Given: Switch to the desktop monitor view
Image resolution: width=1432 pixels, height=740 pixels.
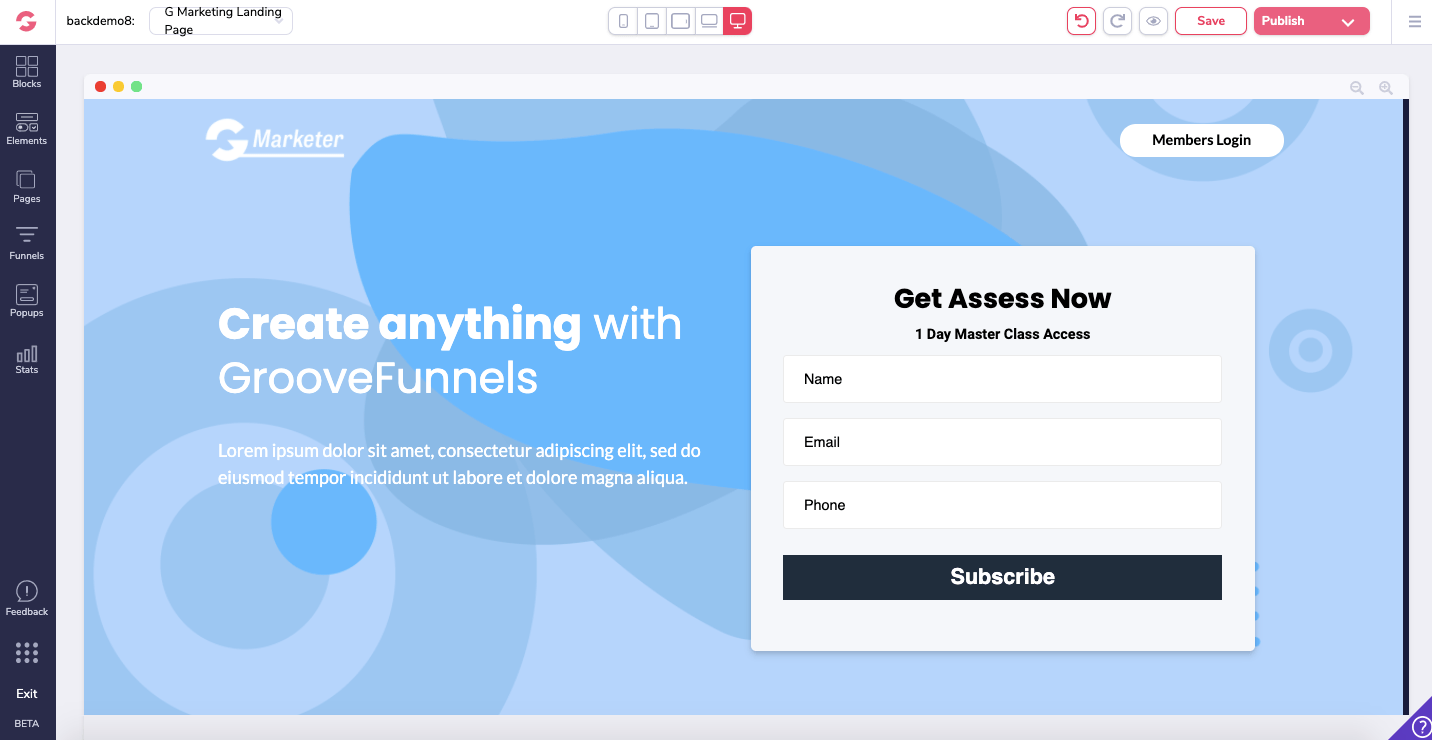Looking at the screenshot, I should pos(737,21).
